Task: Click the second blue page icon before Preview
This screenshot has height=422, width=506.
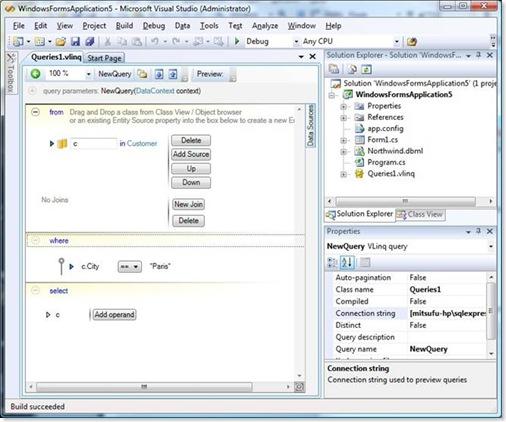Action: coord(172,74)
